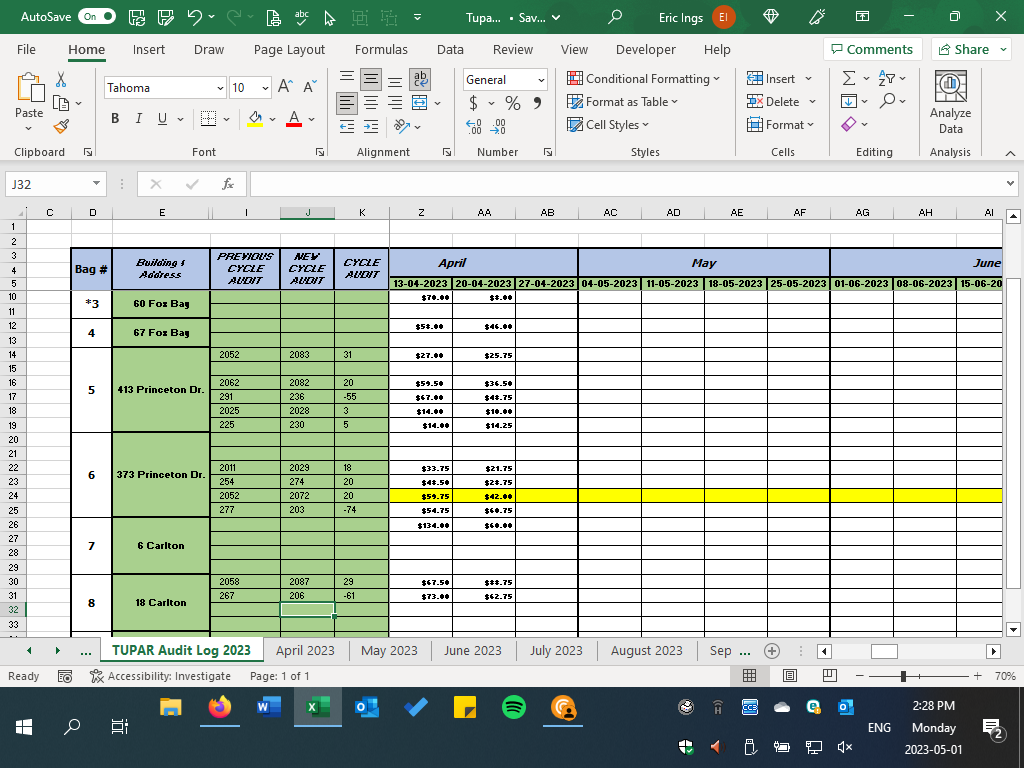Click the Share button
Viewport: 1024px width, 768px height.
point(963,49)
